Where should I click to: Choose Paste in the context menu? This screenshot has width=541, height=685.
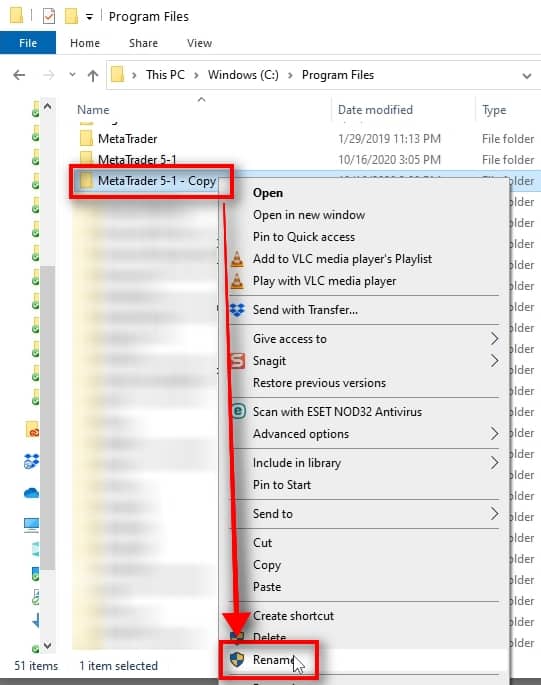267,587
